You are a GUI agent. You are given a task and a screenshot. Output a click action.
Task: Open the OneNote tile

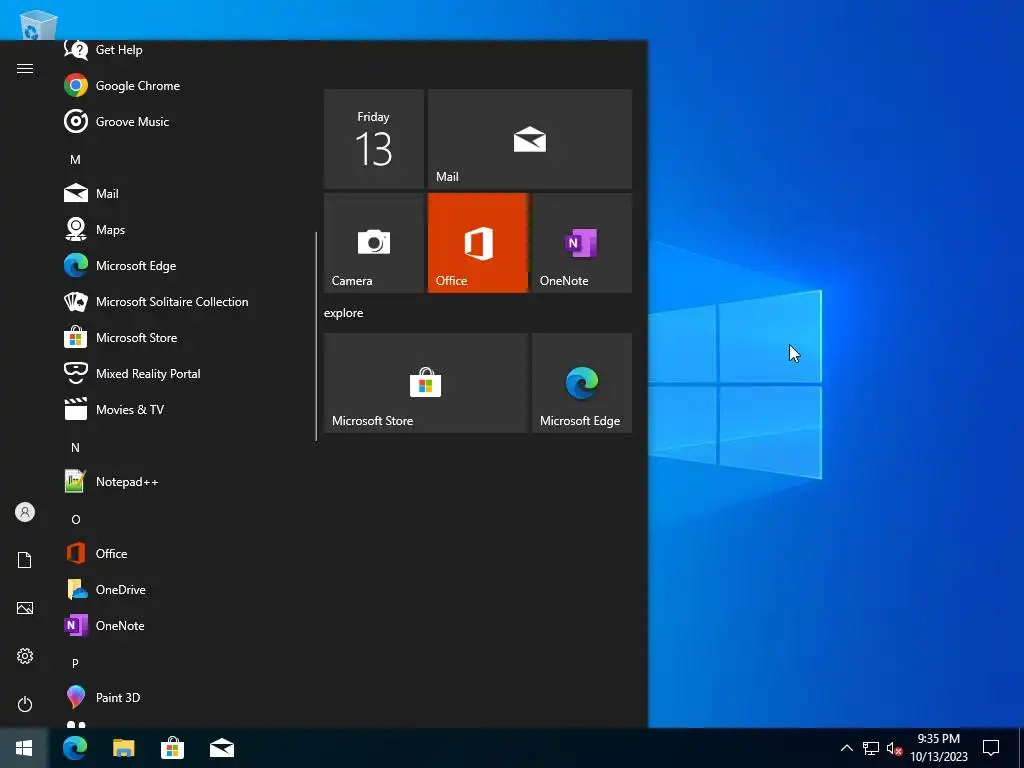582,243
